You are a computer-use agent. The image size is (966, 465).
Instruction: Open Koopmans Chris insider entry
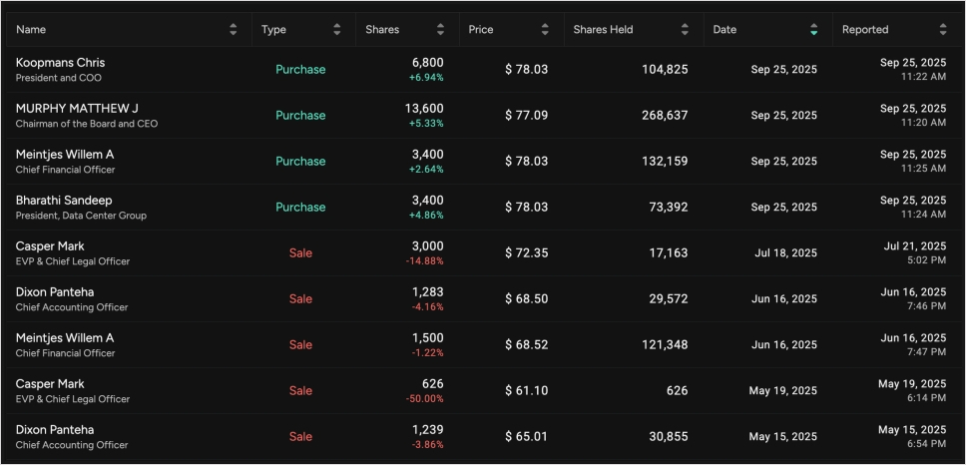pos(60,63)
